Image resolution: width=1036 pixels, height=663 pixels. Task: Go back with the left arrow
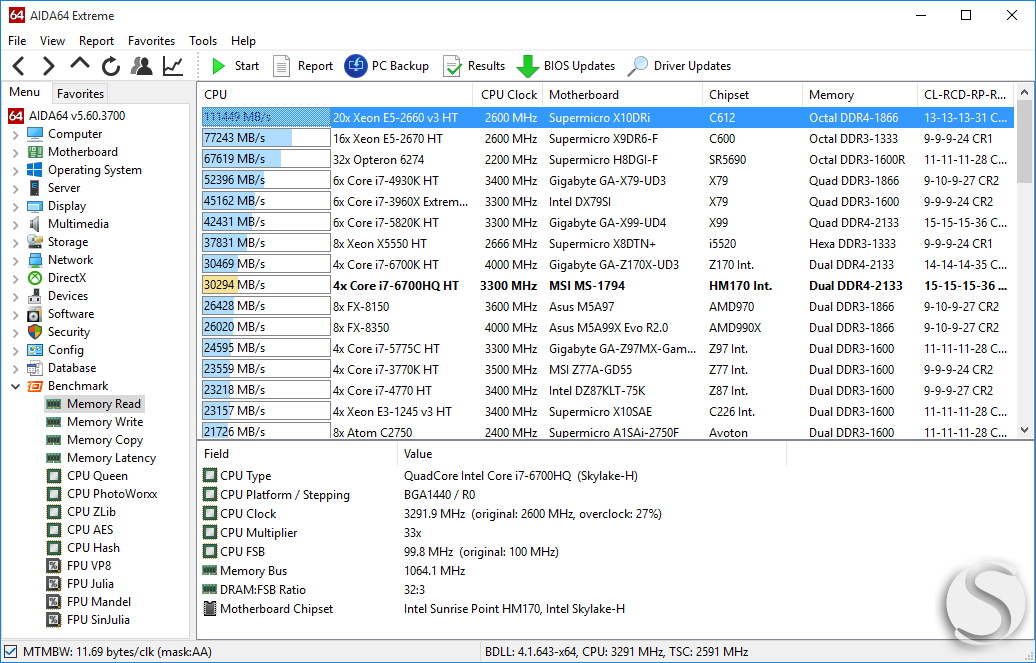pos(18,66)
